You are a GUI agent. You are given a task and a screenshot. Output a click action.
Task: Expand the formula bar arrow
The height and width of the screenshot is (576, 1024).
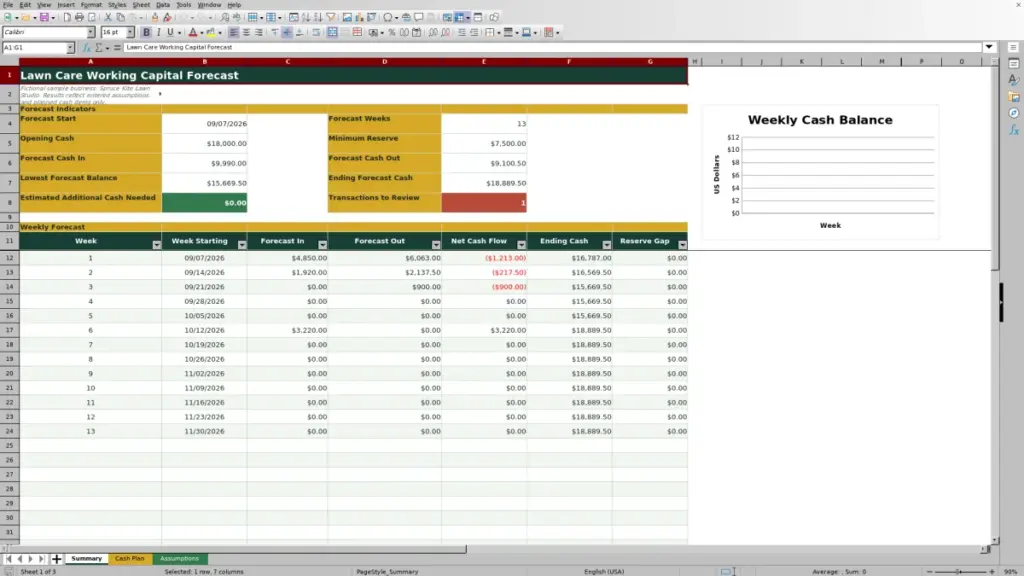pyautogui.click(x=989, y=47)
